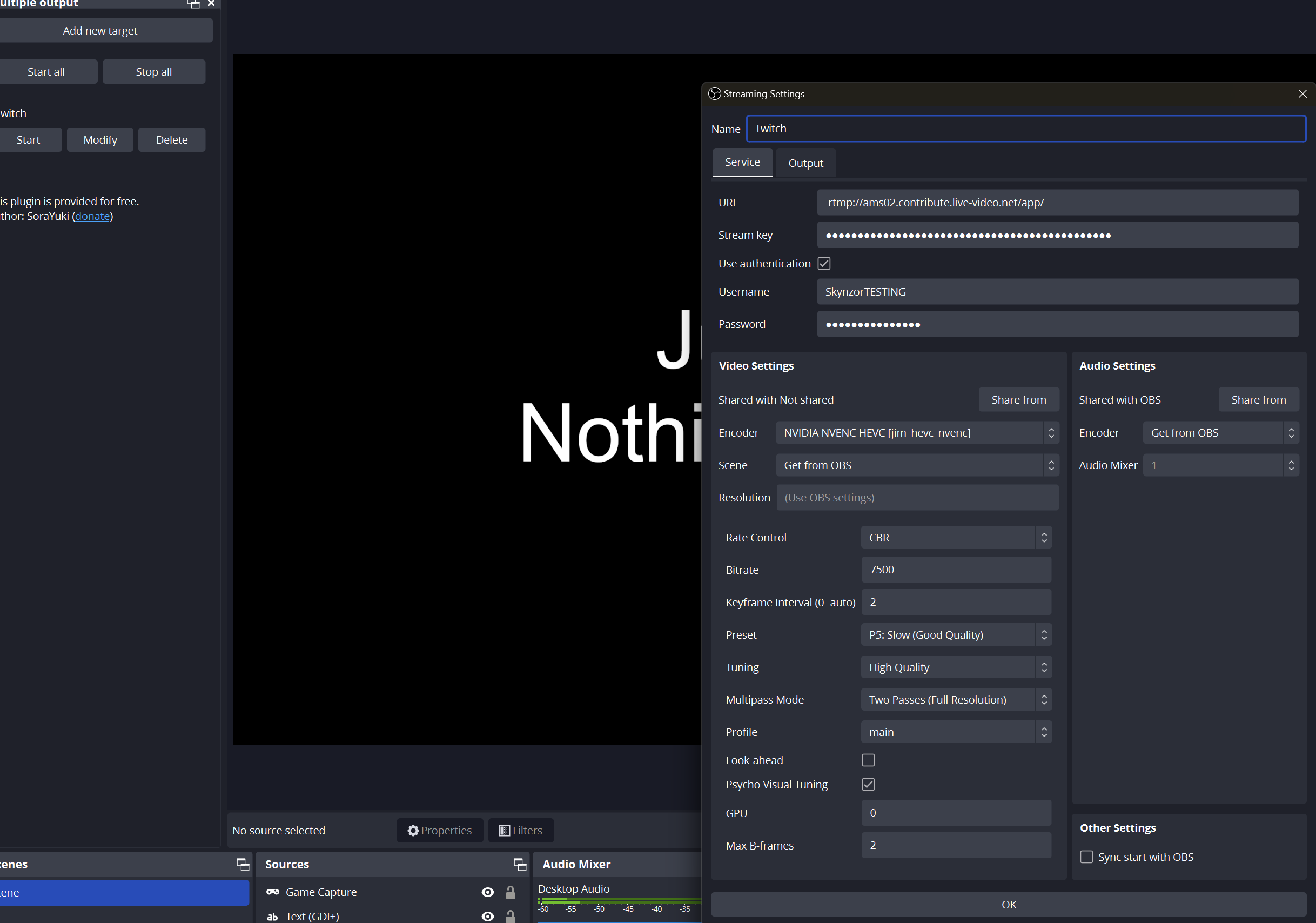This screenshot has height=923, width=1316.
Task: Switch to the Output tab
Action: tap(805, 163)
